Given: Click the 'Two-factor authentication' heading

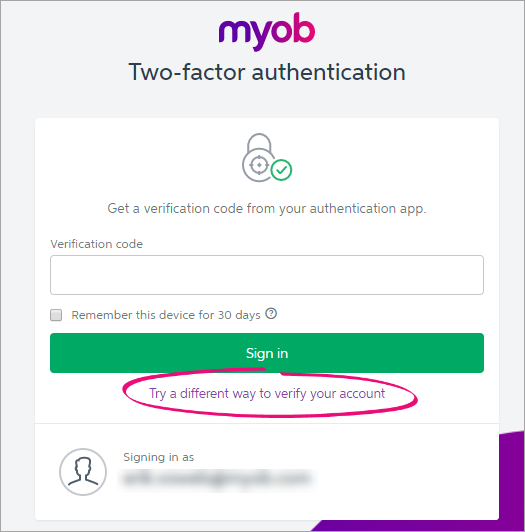Looking at the screenshot, I should coord(267,72).
